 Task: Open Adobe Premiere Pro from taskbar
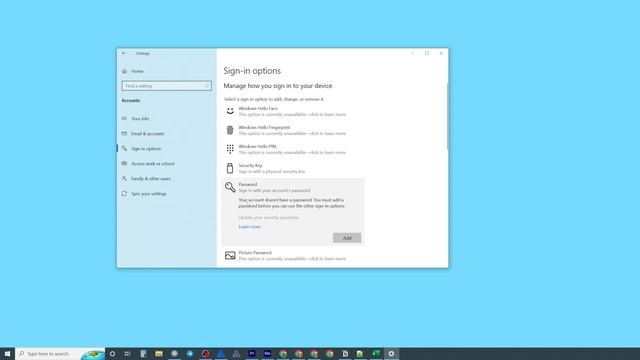252,354
